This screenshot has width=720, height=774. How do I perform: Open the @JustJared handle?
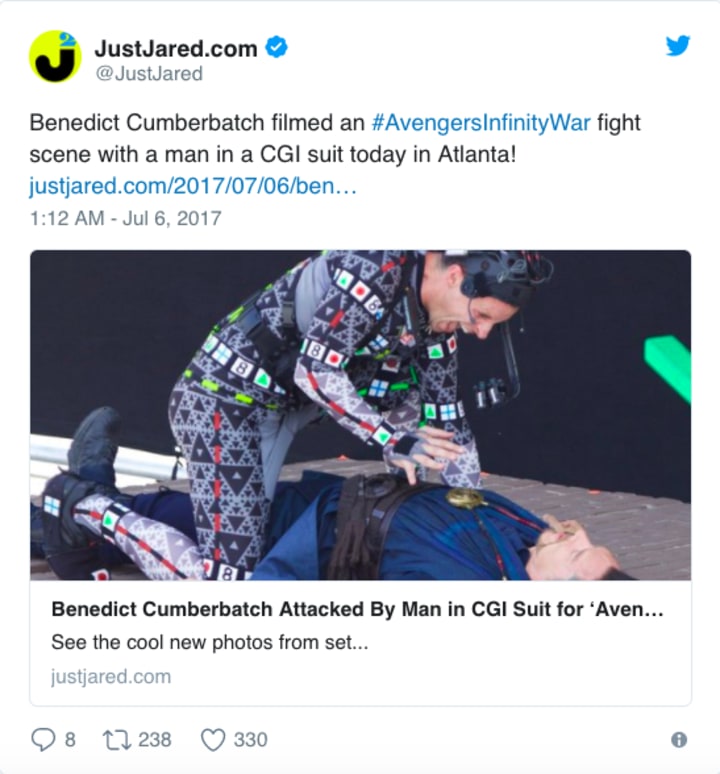[149, 74]
